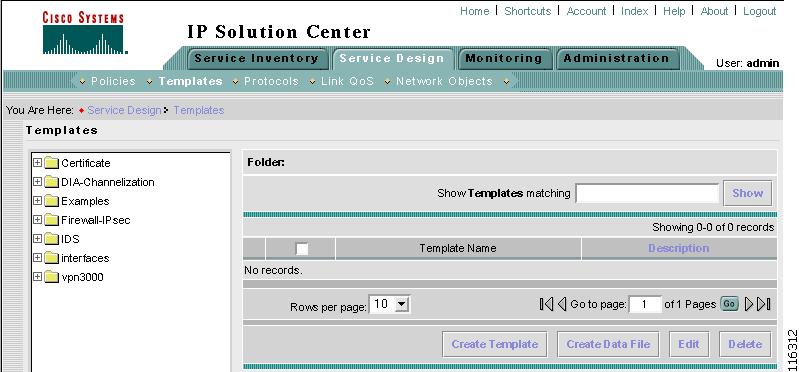Viewport: 799px width, 372px height.
Task: Open the Shortcuts link
Action: pyautogui.click(x=527, y=11)
